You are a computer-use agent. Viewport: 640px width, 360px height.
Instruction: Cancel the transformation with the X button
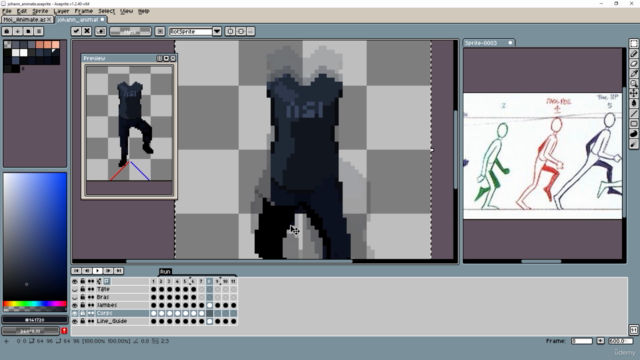[x=87, y=31]
